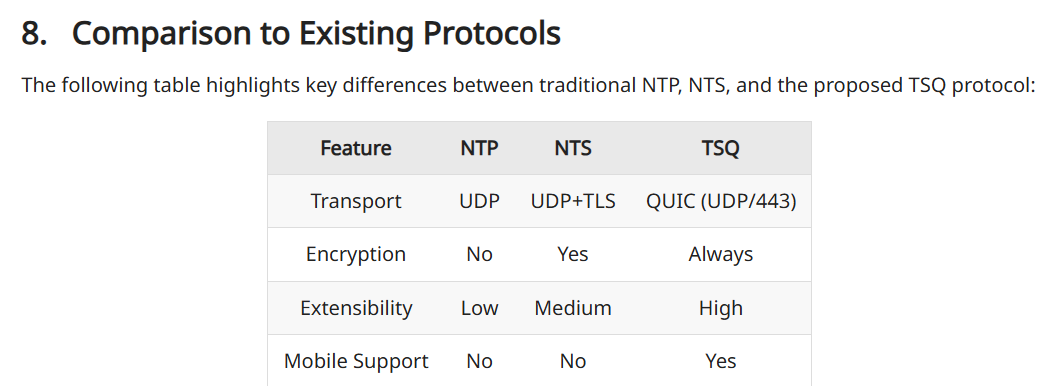Click the UDP cell in NTP column
Viewport: 1049px width, 386px height.
pyautogui.click(x=480, y=201)
